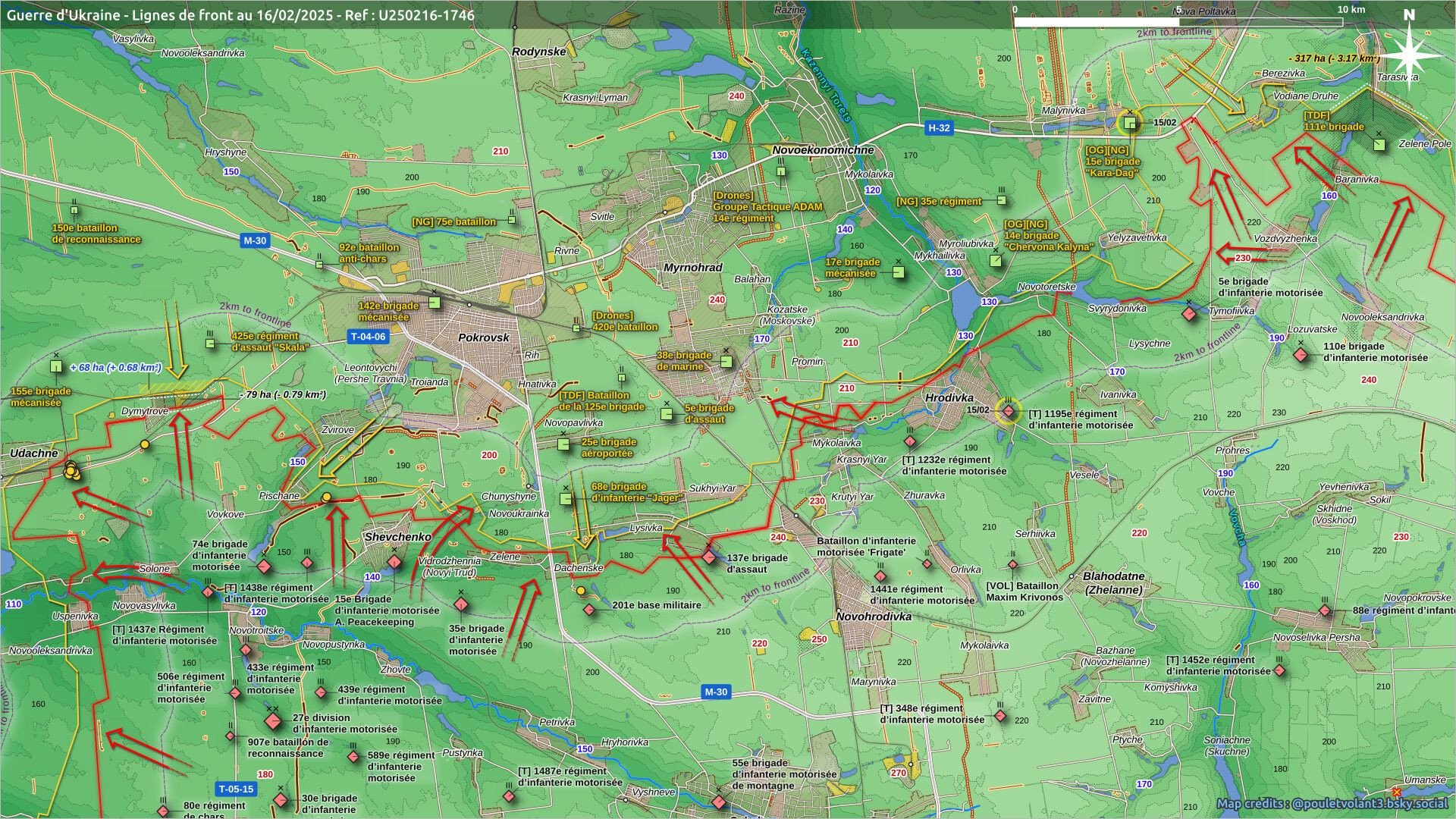Screen dimensions: 1456x819
Task: Click the Zvirove village label
Action: [337, 430]
